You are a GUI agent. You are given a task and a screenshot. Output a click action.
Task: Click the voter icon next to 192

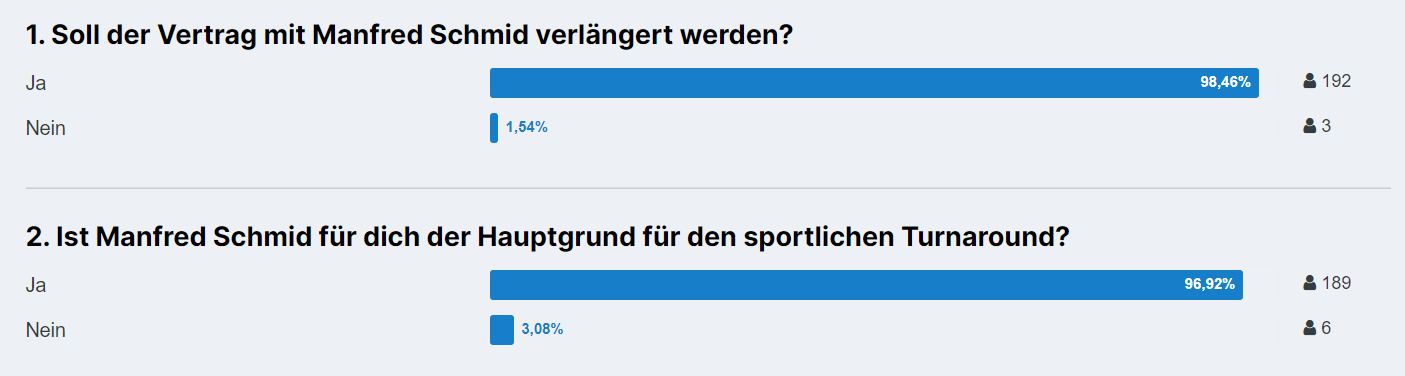(1310, 81)
